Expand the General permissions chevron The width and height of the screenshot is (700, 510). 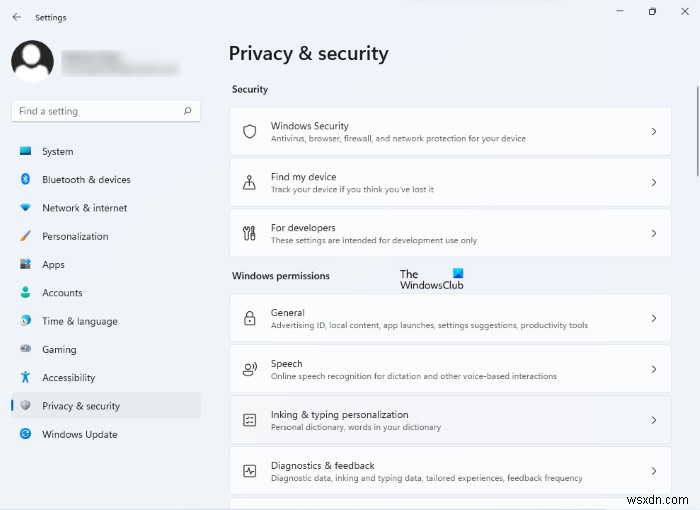click(x=653, y=318)
